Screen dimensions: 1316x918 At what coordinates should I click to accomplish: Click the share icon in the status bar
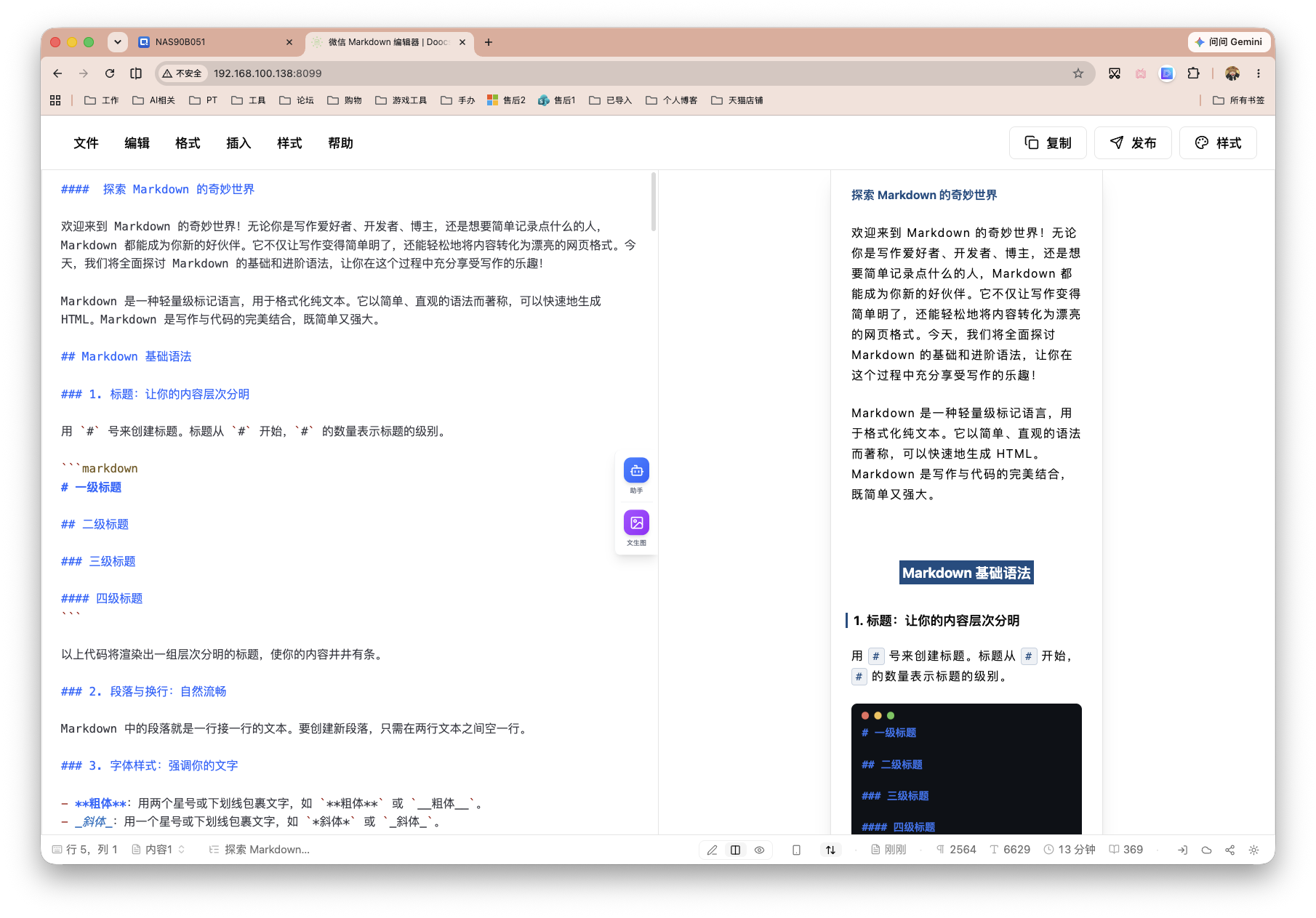[x=1229, y=850]
